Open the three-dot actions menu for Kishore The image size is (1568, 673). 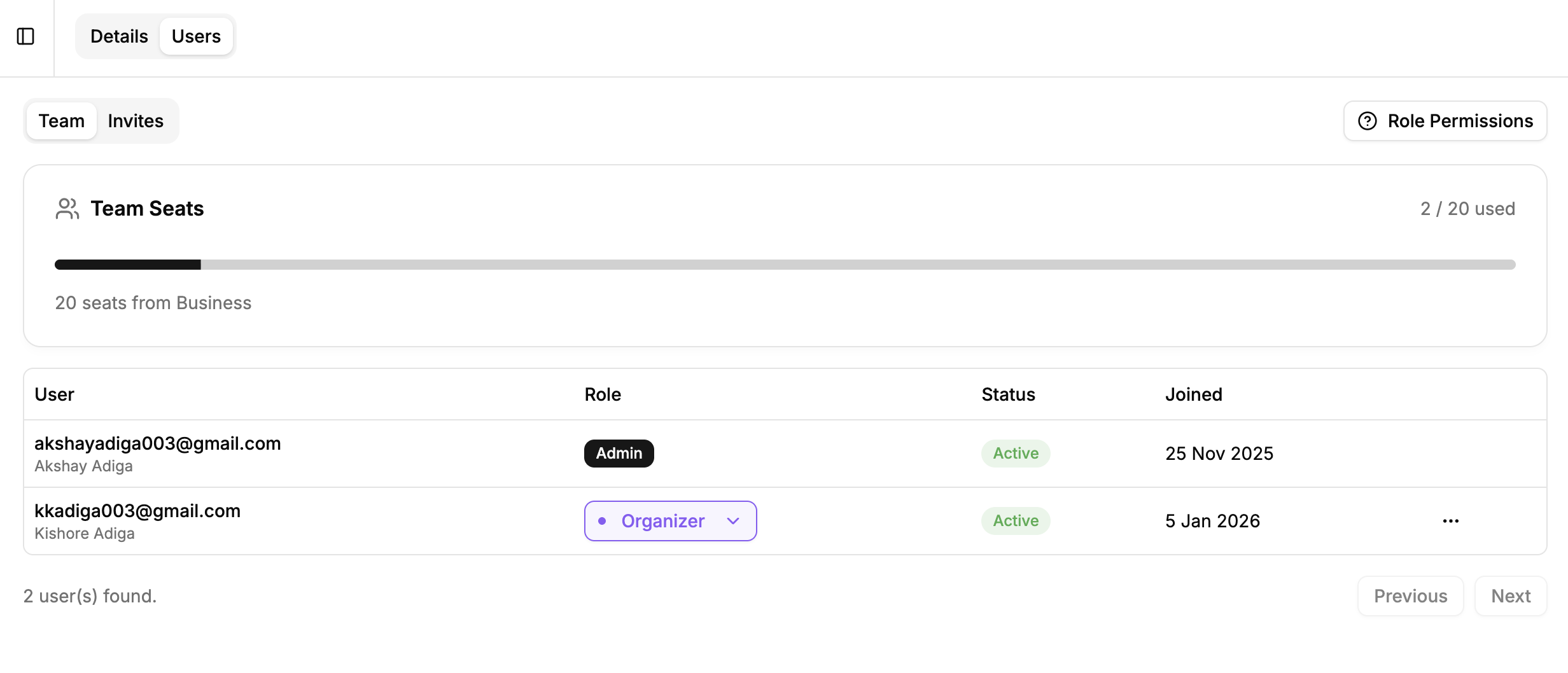point(1450,521)
